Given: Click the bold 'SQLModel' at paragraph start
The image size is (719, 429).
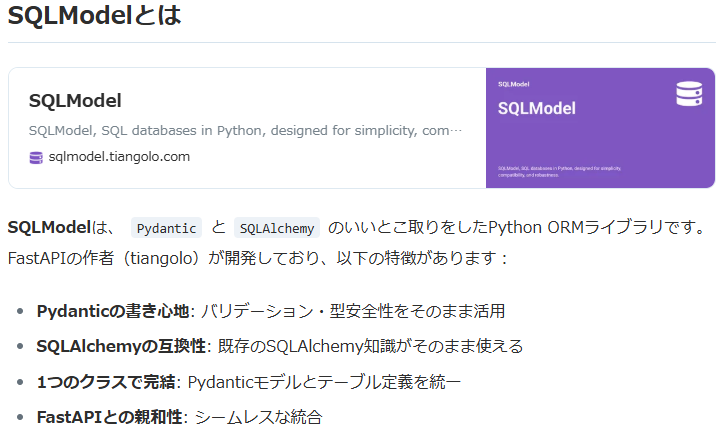Looking at the screenshot, I should 50,227.
